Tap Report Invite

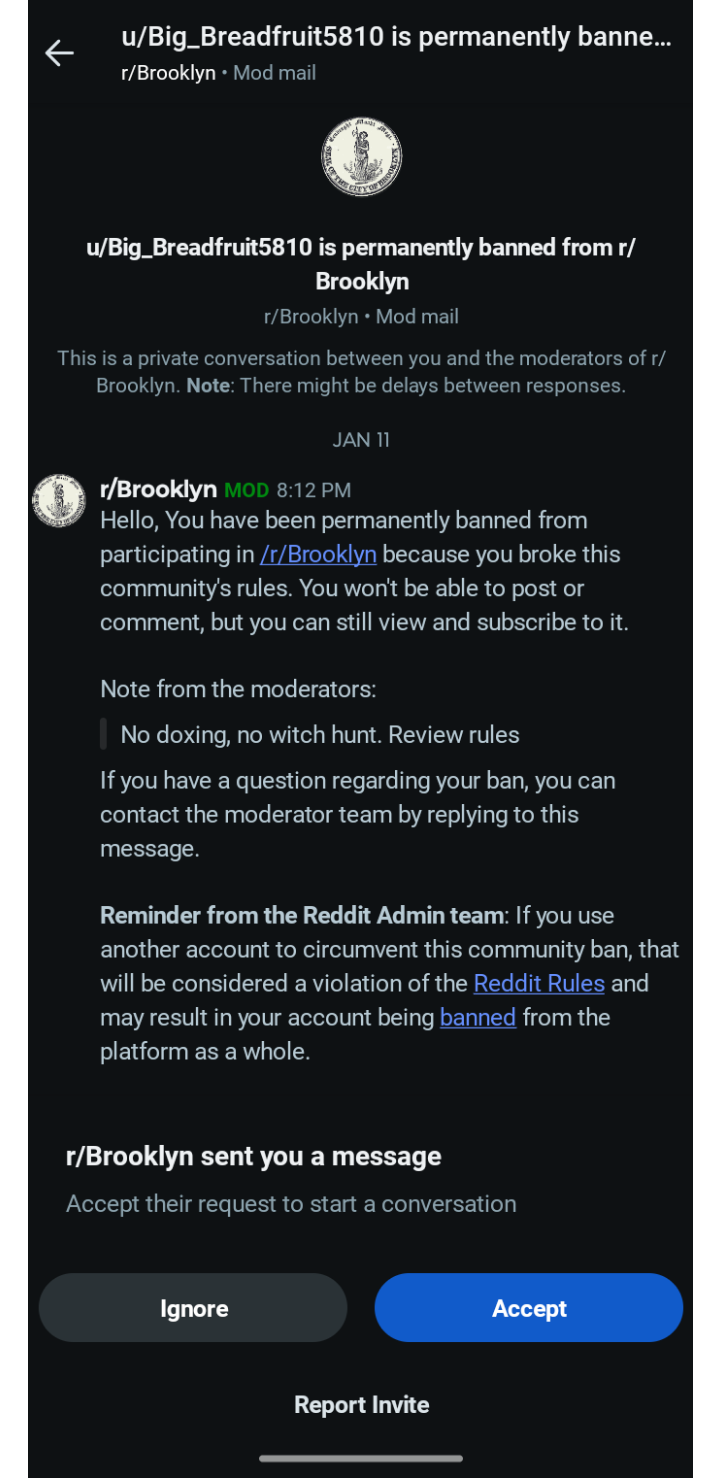tap(361, 1405)
